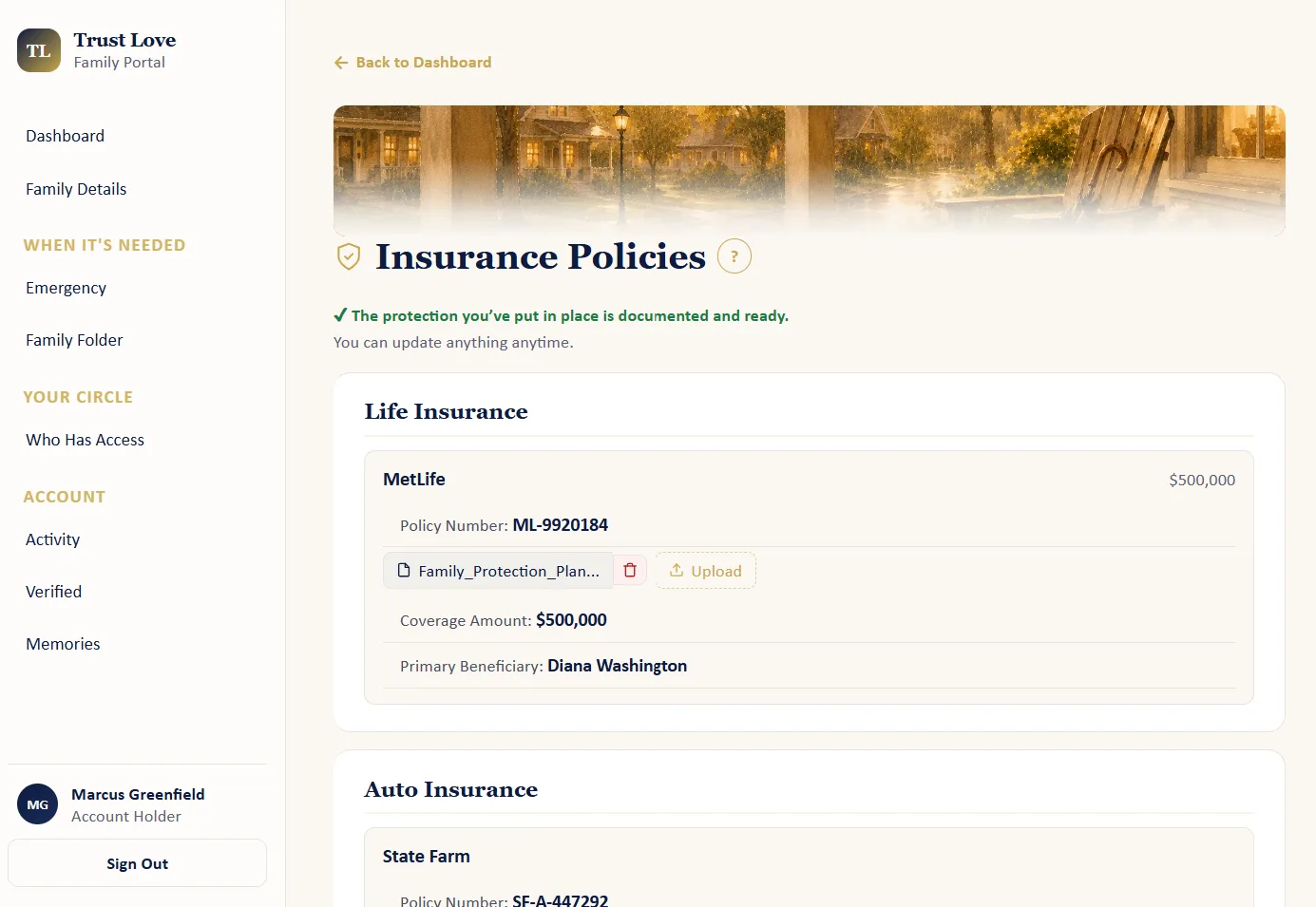Click the MG avatar for Marcus Greenfield
Screen dimensions: 1316x907
37,804
